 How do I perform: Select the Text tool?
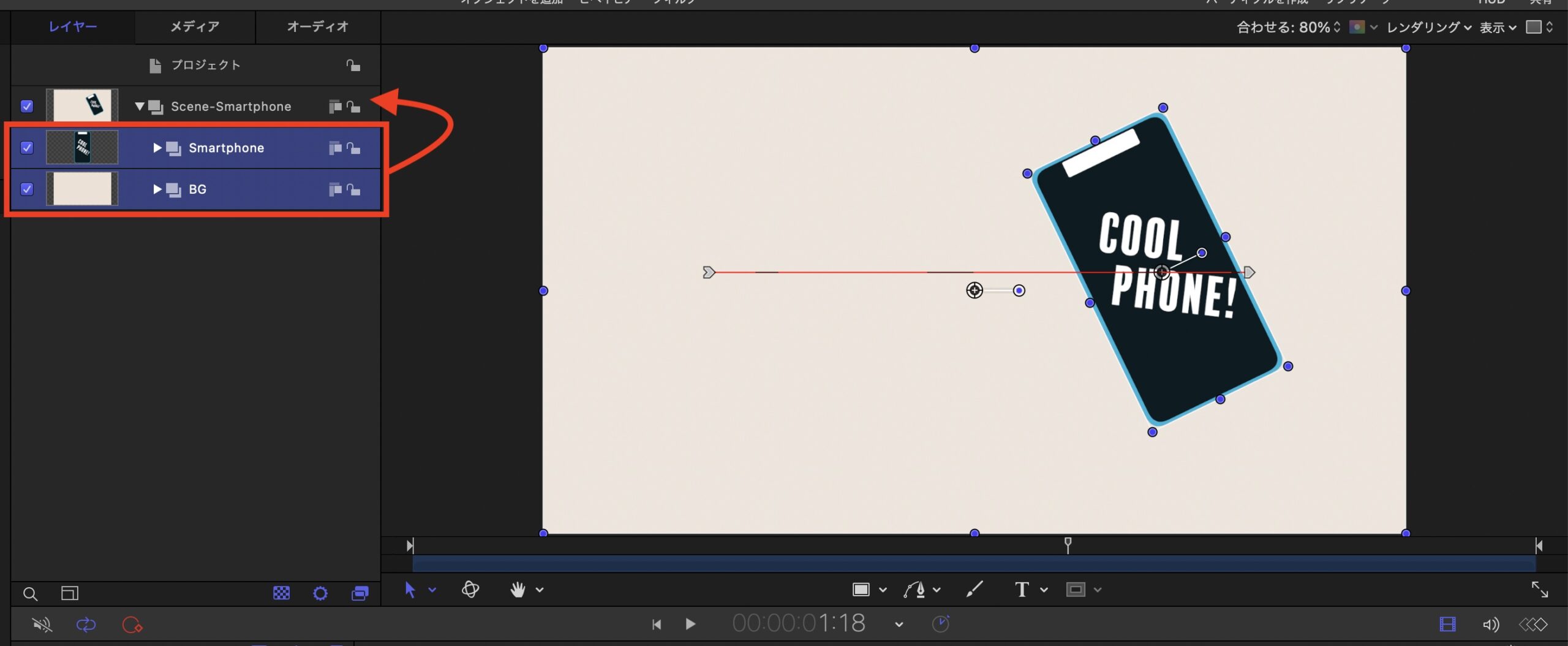[1021, 590]
